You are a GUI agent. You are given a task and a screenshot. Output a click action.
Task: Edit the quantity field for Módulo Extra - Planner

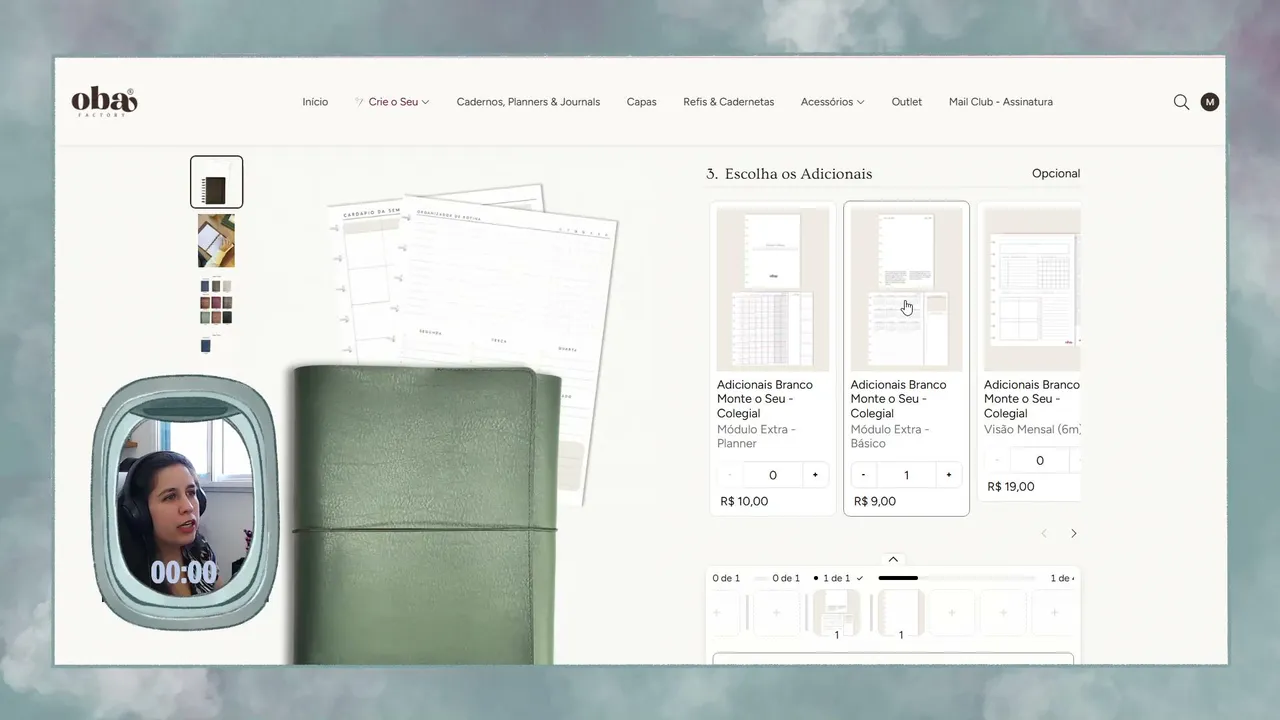tap(772, 475)
